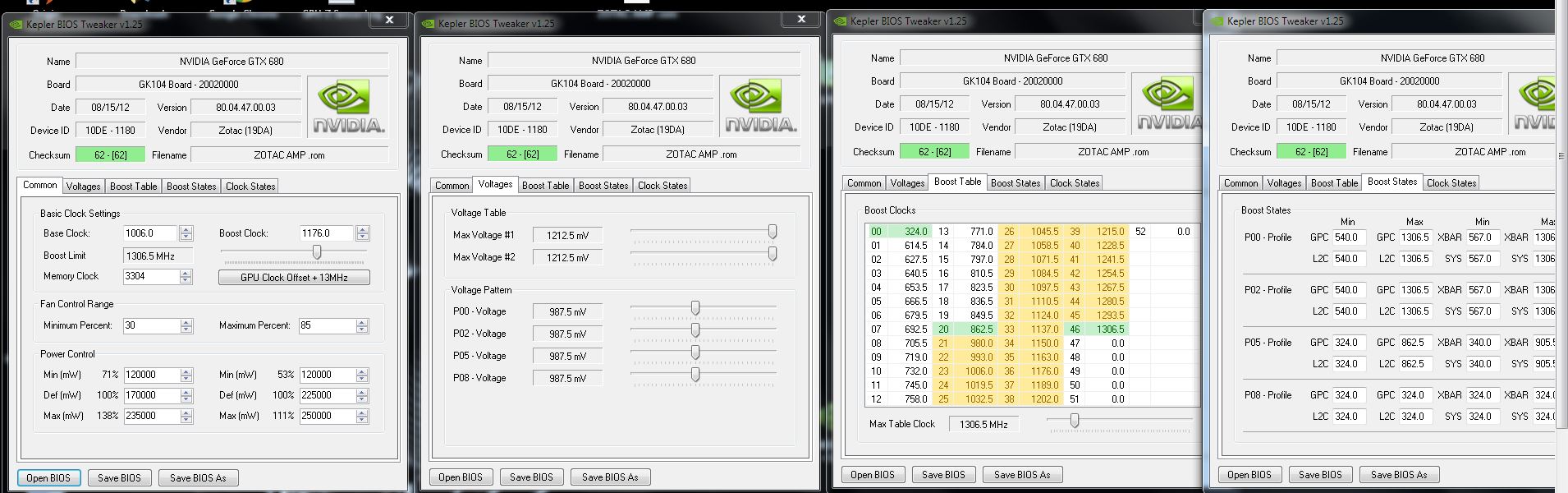This screenshot has width=1568, height=493.
Task: Click boost clock entry 46 value 1306.5
Action: (x=1106, y=329)
